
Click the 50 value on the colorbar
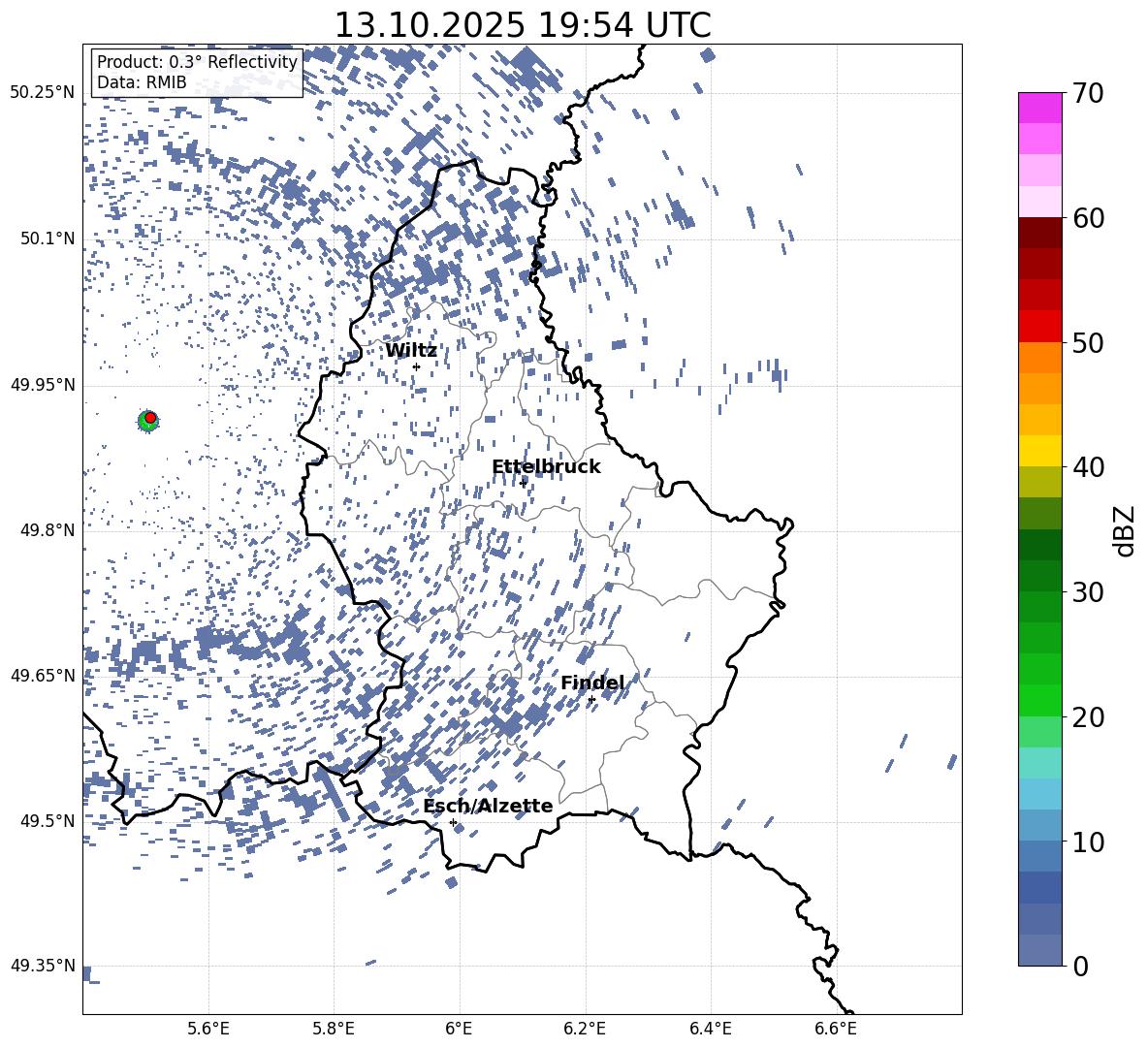(1088, 342)
